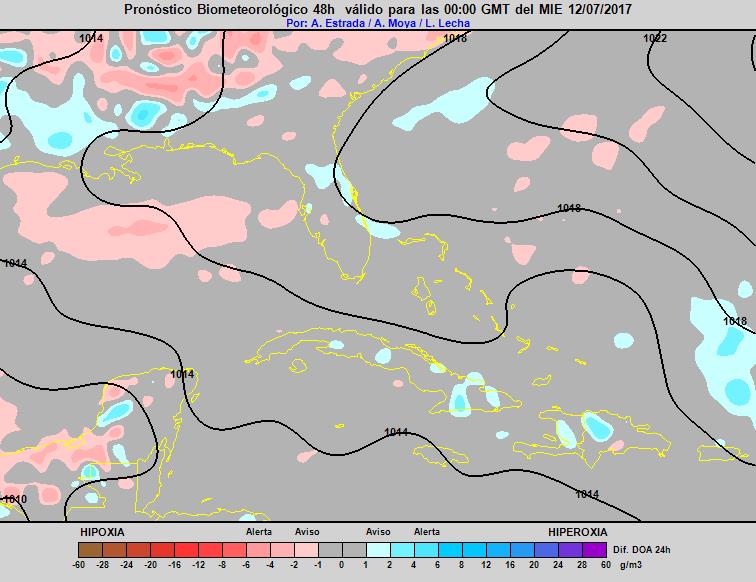
Task: Select the HIPEROXIA legend heading
Action: tap(578, 532)
